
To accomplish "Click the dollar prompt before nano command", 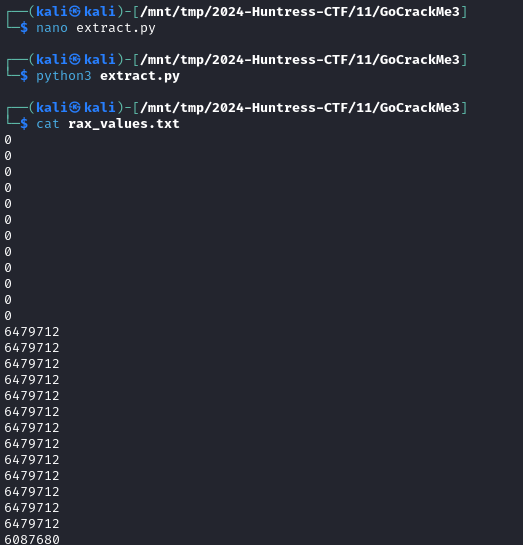I will [x=24, y=28].
